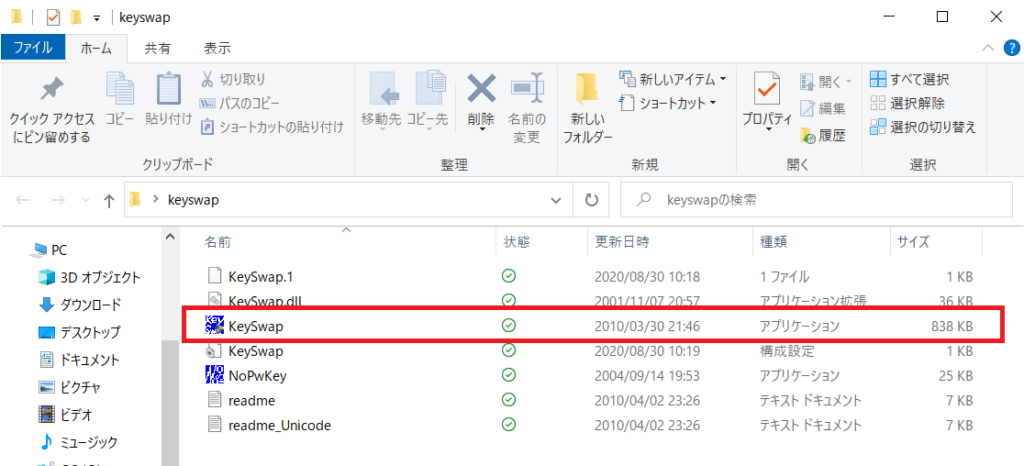The height and width of the screenshot is (466, 1024).
Task: Click the Rename (名前の変更) icon
Action: (x=527, y=88)
